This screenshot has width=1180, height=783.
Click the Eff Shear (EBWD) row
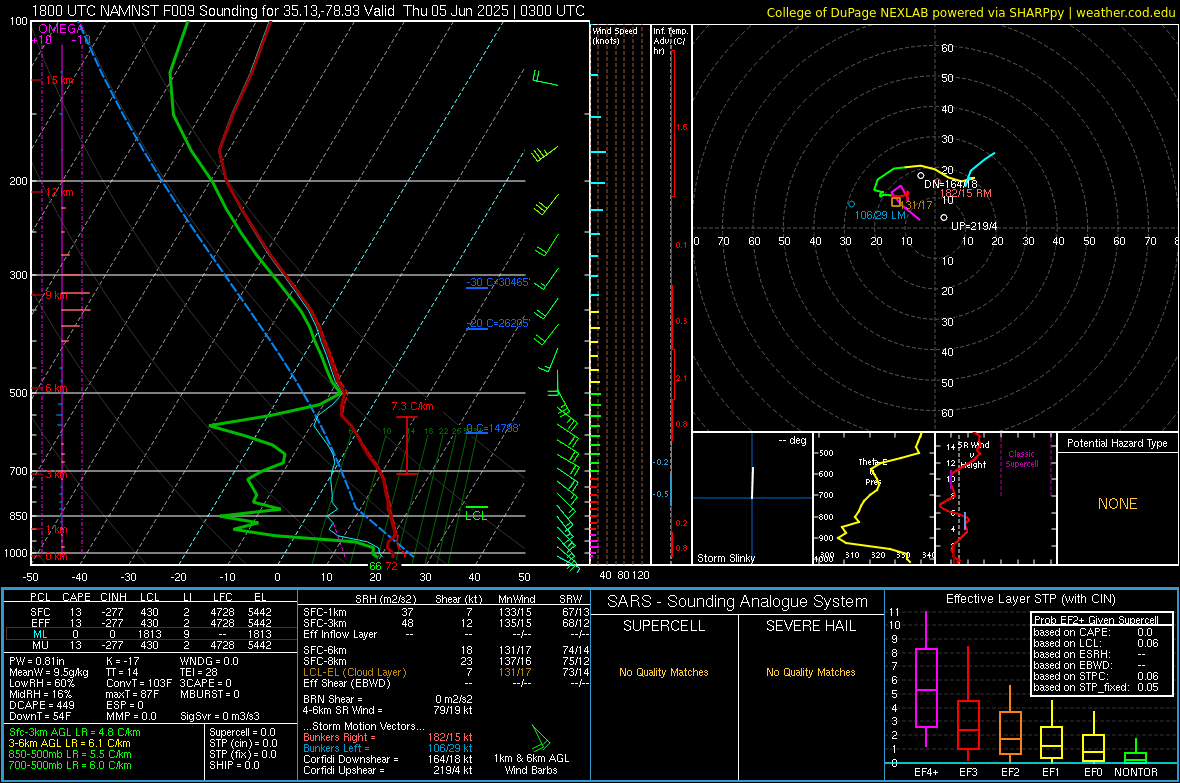(446, 683)
